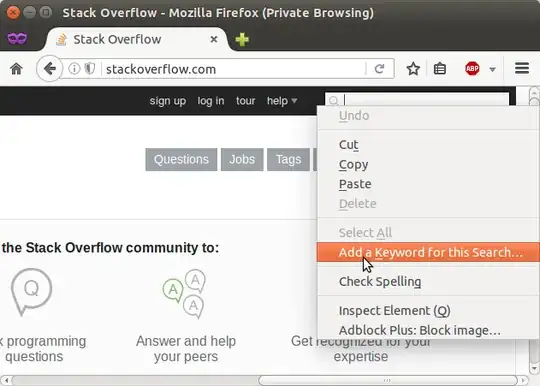Click the Stack Overflow tab favicon
Viewport: 540px width, 386px height.
point(62,39)
